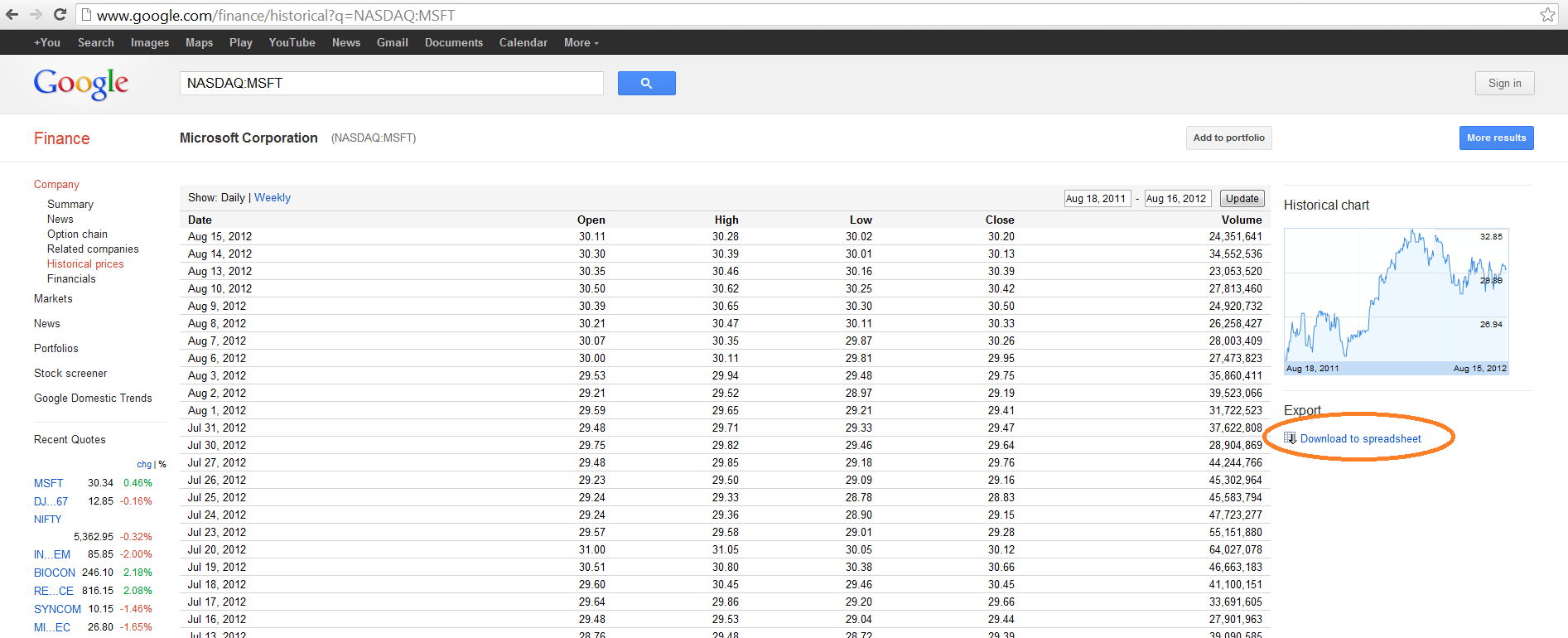Click the browser forward arrow

36,15
